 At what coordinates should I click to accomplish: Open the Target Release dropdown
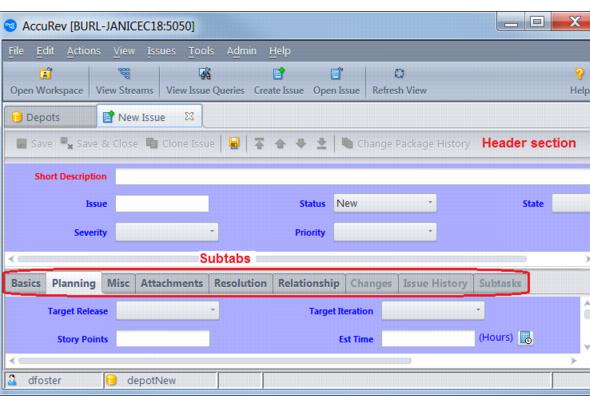pos(167,311)
